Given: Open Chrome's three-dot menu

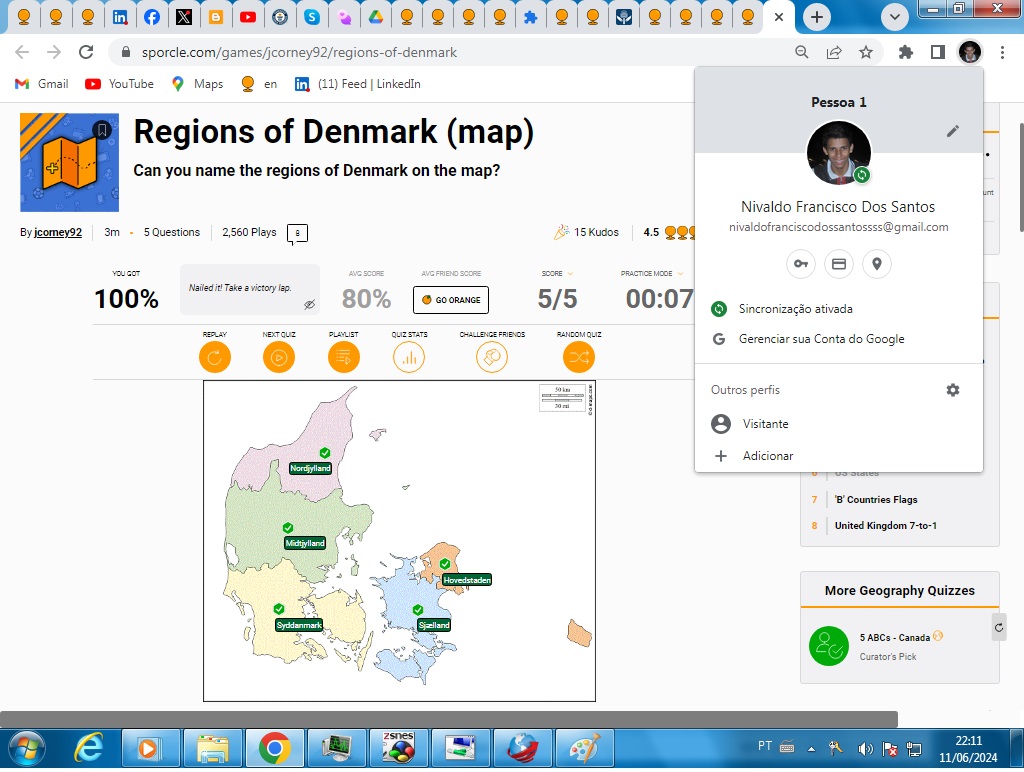Looking at the screenshot, I should [x=1003, y=52].
